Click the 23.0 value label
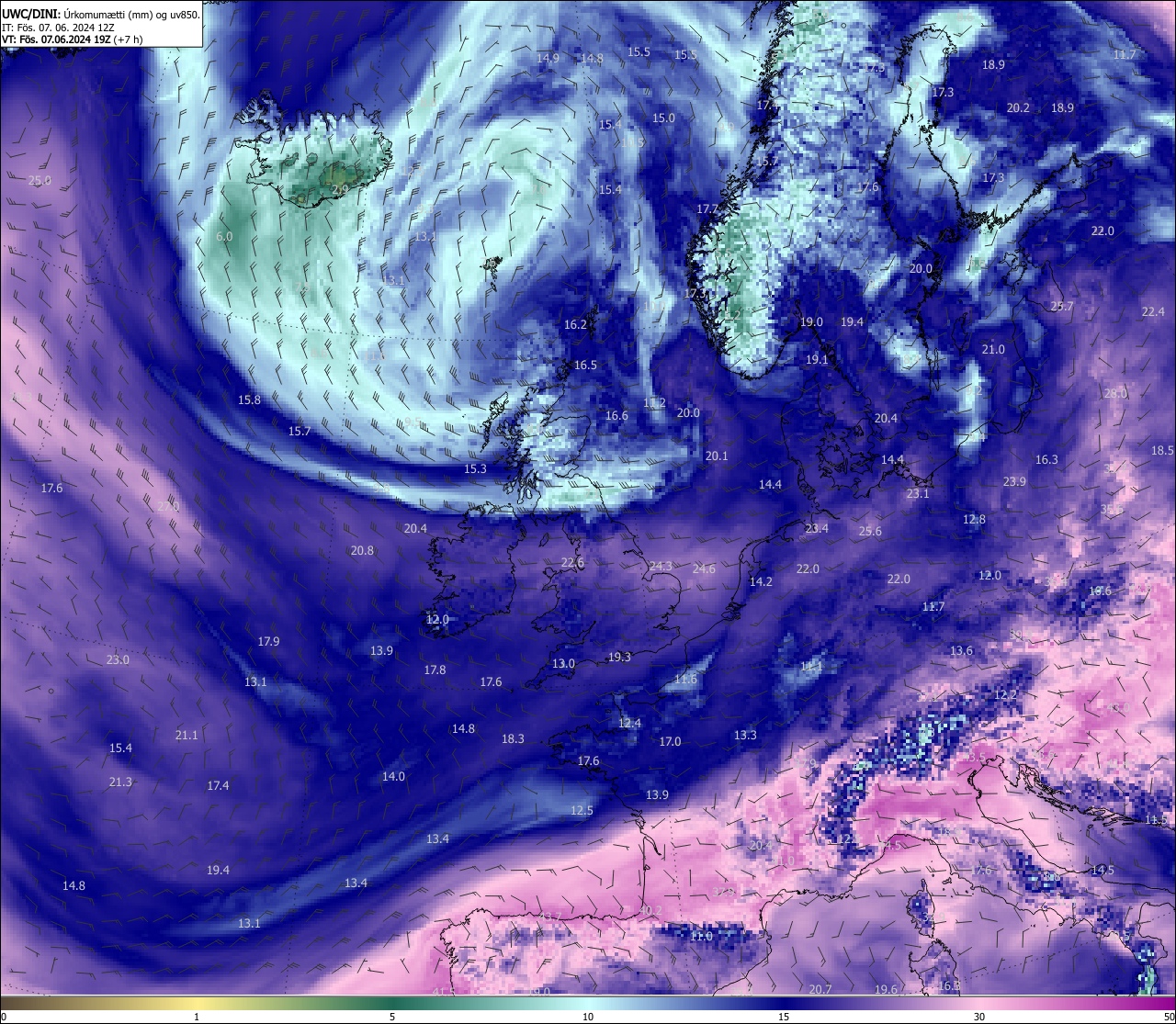 (x=118, y=659)
